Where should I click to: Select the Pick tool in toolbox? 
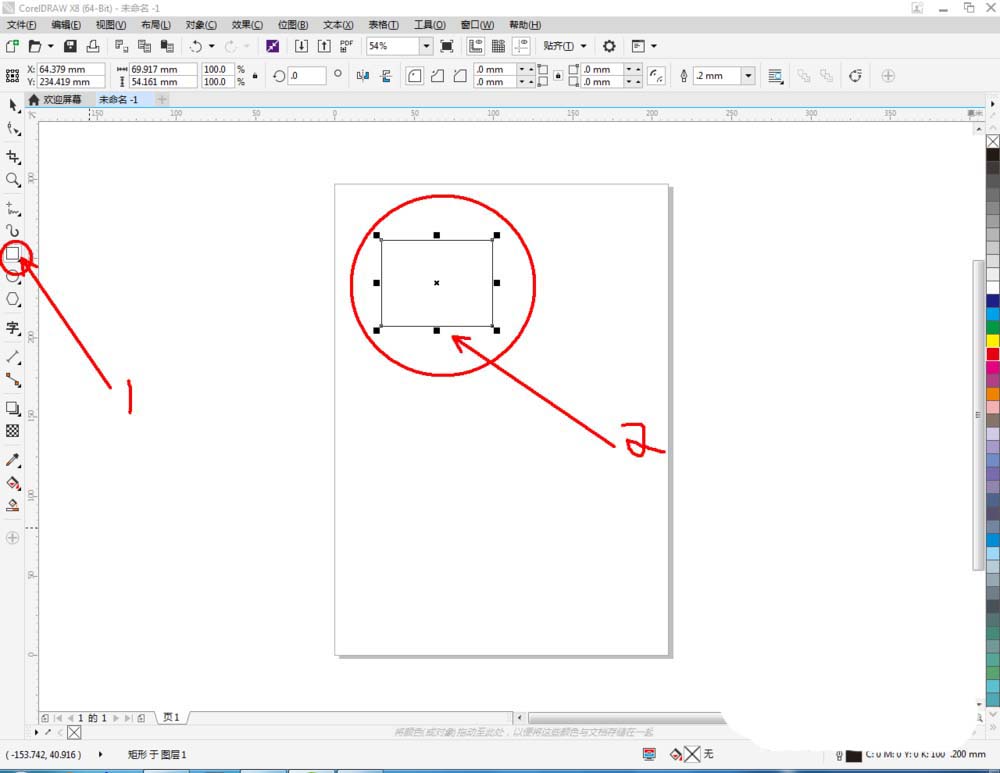coord(13,105)
